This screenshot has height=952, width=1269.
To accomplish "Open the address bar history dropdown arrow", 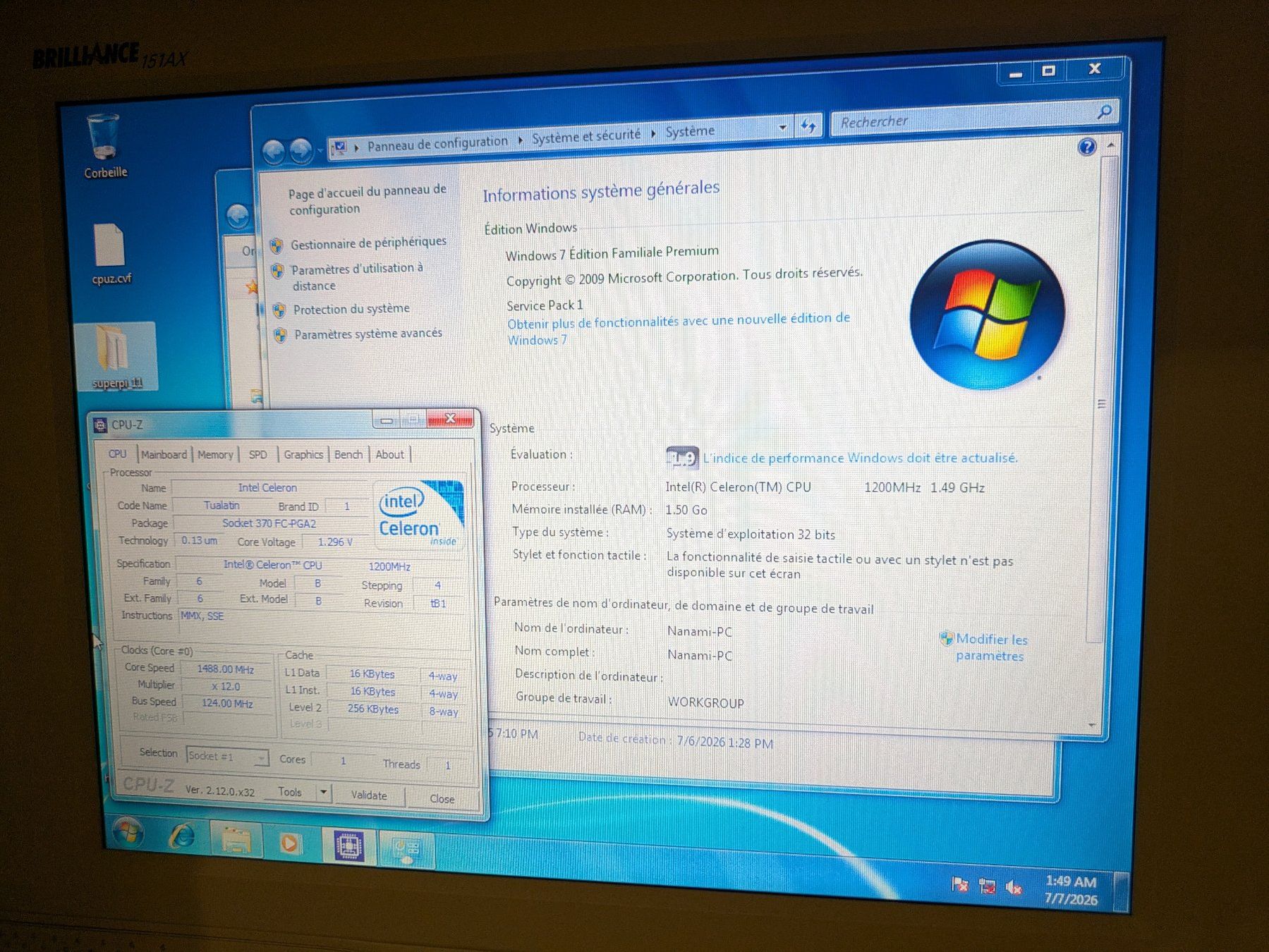I will click(782, 128).
